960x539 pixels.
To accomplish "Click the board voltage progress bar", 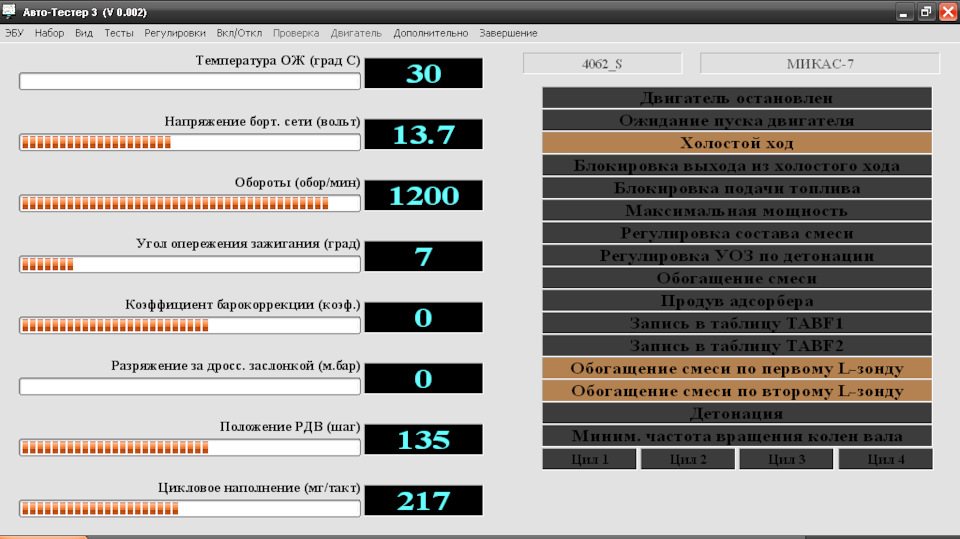I will coord(190,143).
